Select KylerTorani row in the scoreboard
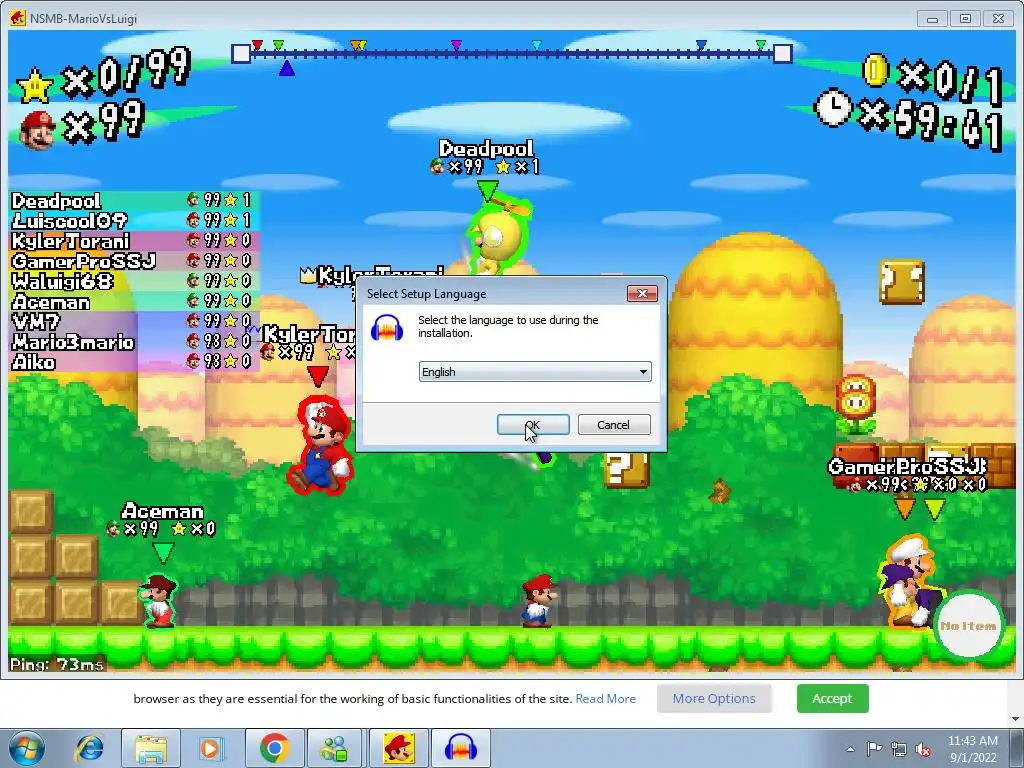1024x768 pixels. 135,241
